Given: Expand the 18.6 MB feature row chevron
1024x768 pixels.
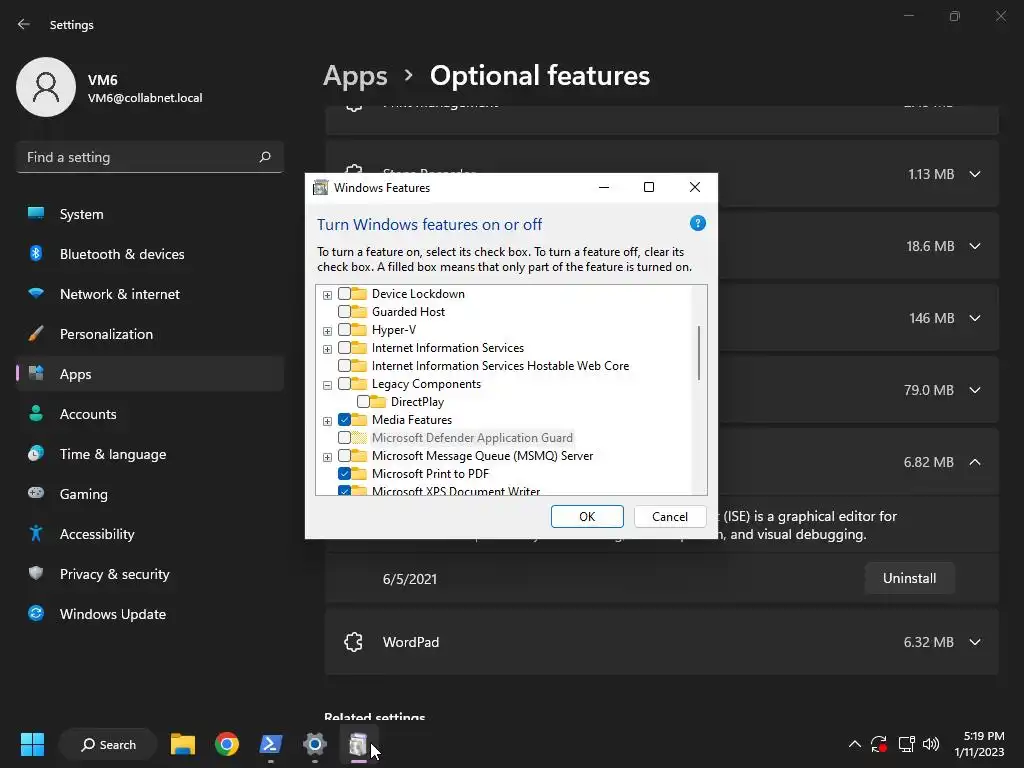Looking at the screenshot, I should (975, 246).
